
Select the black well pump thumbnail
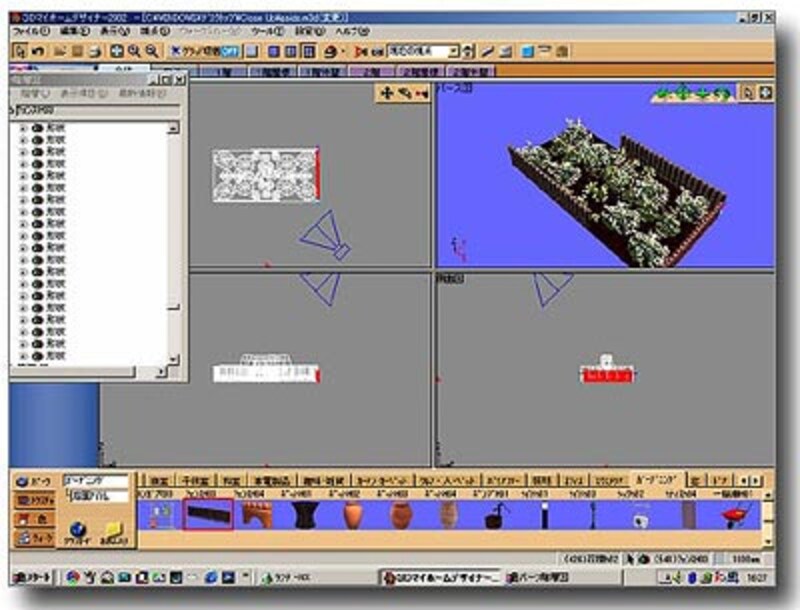495,516
